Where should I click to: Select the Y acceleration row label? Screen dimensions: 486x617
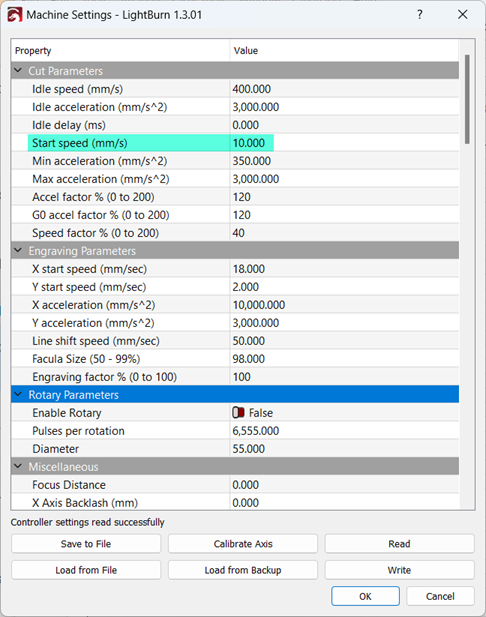[93, 323]
